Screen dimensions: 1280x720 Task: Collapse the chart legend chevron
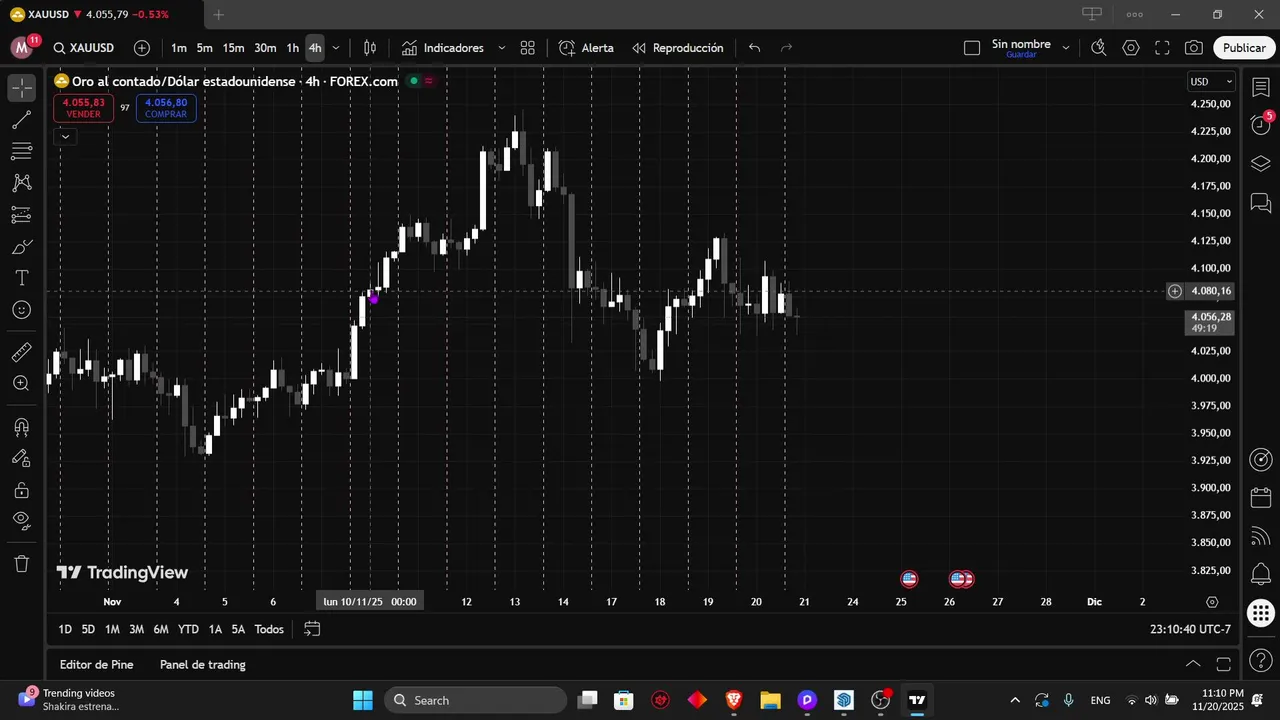(65, 136)
